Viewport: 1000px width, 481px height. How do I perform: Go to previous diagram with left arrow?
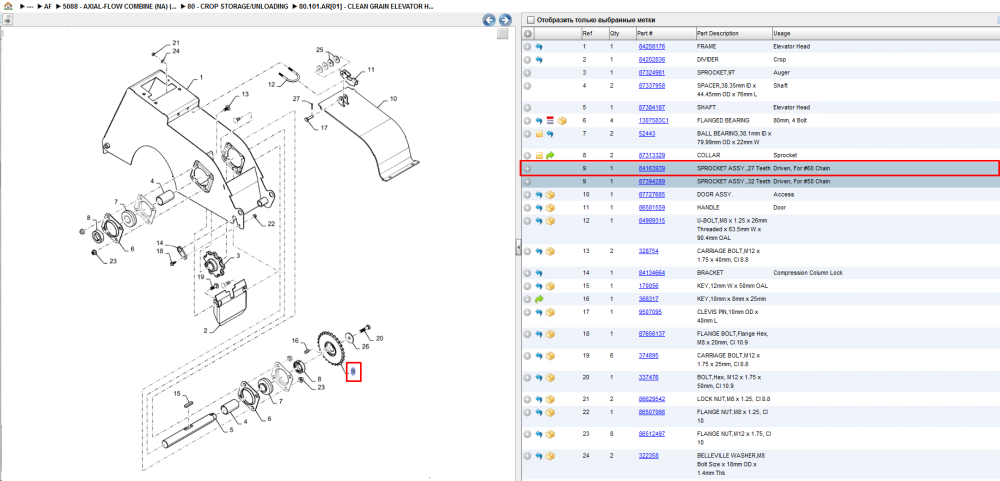(489, 20)
